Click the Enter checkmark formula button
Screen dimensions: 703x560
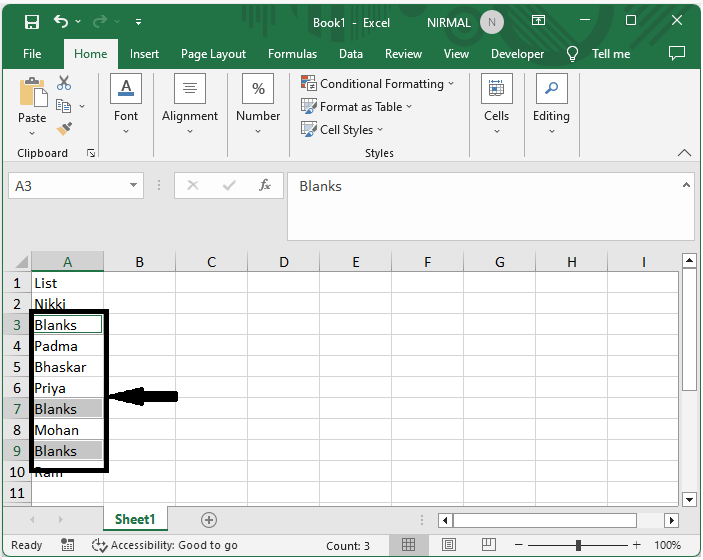click(229, 185)
